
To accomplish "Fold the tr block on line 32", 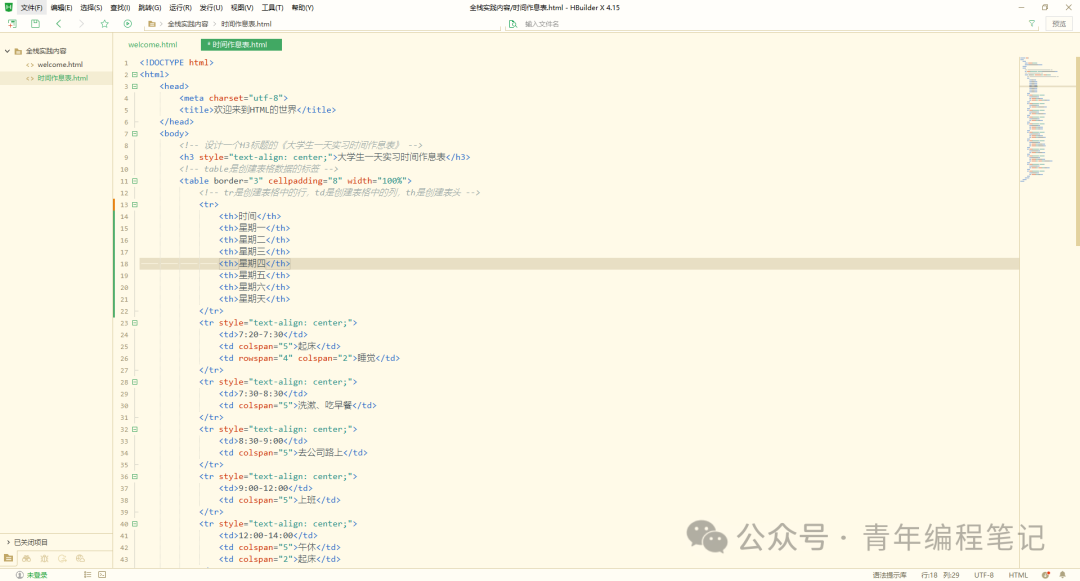I will pos(135,429).
